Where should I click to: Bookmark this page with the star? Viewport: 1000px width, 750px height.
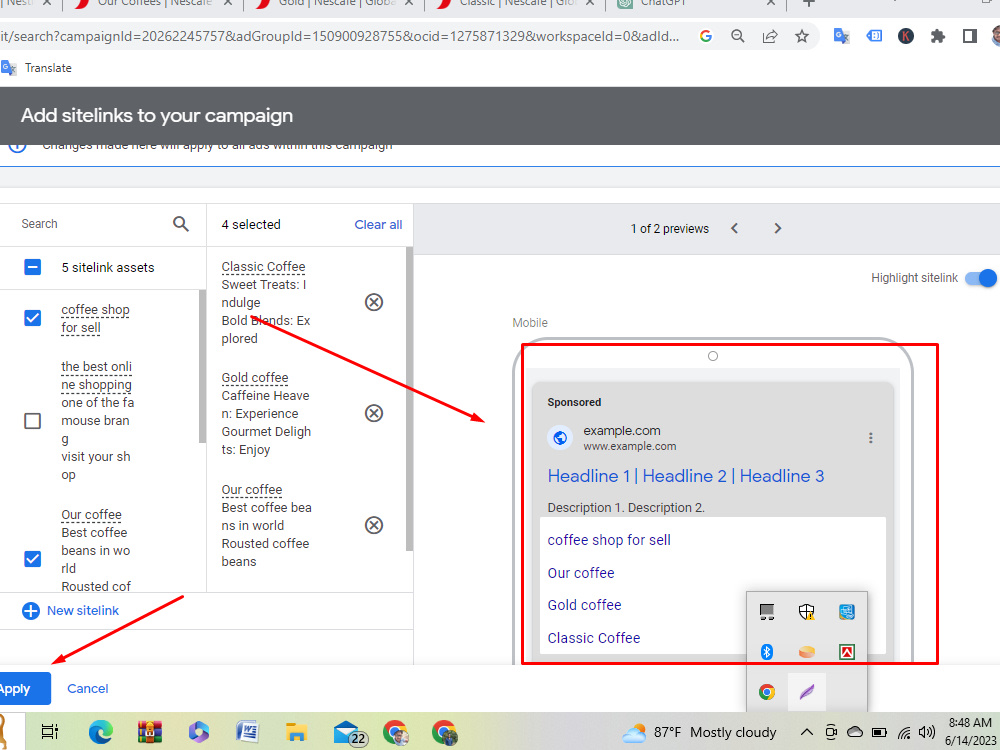tap(802, 36)
